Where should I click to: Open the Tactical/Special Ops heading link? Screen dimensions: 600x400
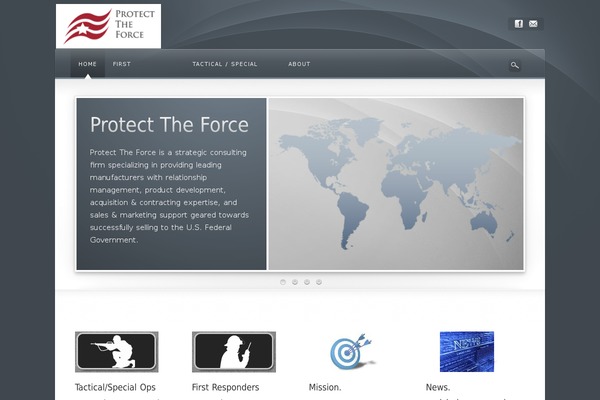click(115, 387)
